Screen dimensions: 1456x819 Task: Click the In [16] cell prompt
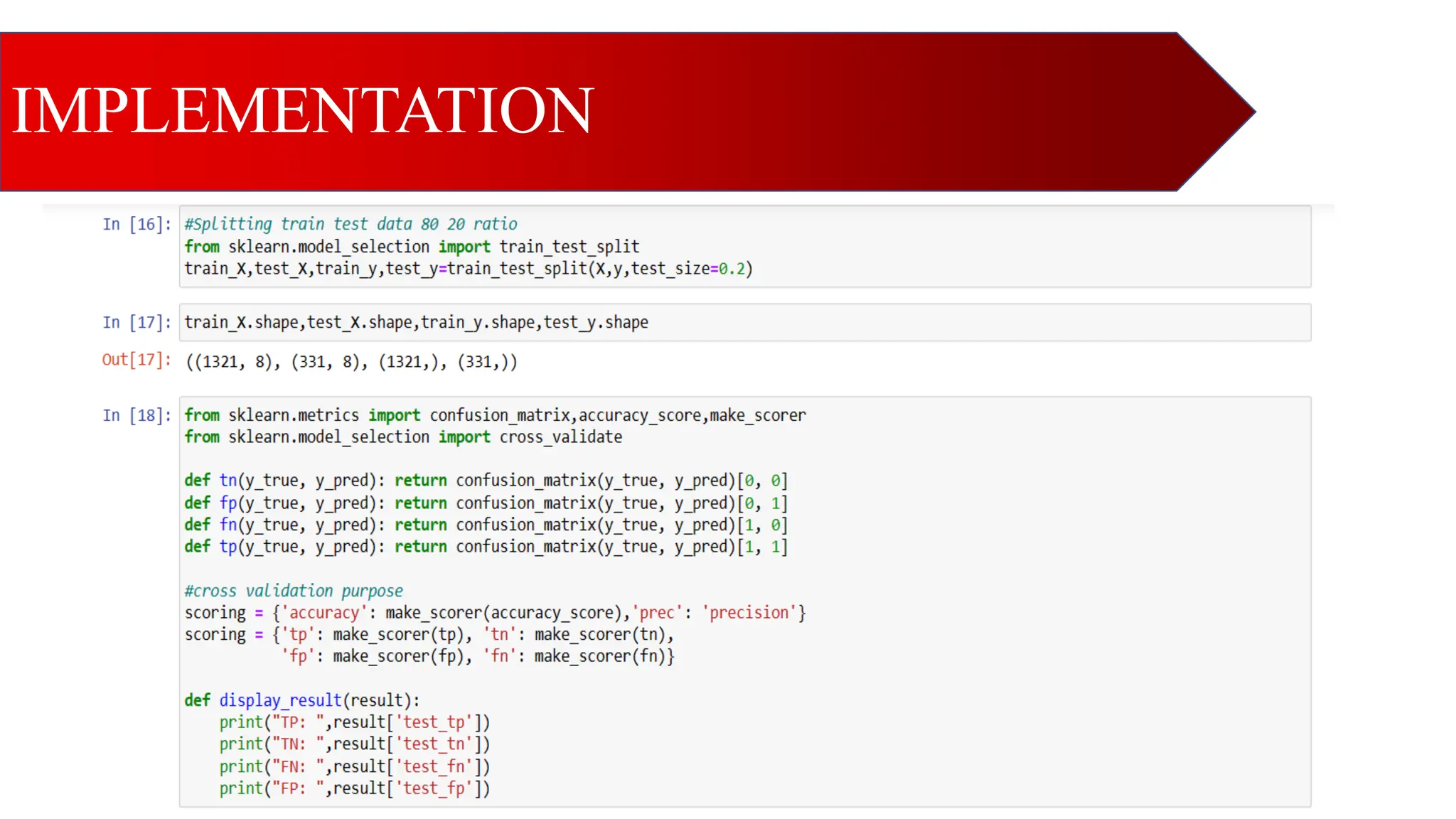136,225
